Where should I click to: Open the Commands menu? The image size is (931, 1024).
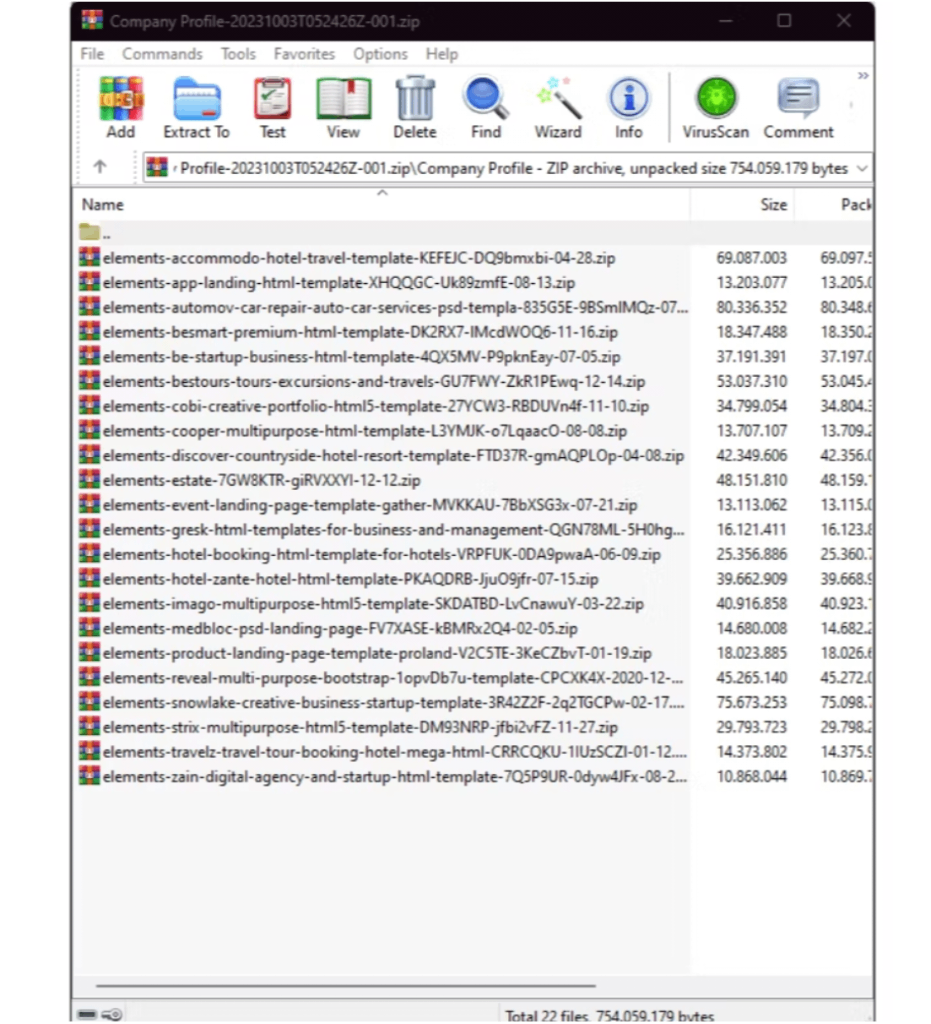click(x=162, y=54)
